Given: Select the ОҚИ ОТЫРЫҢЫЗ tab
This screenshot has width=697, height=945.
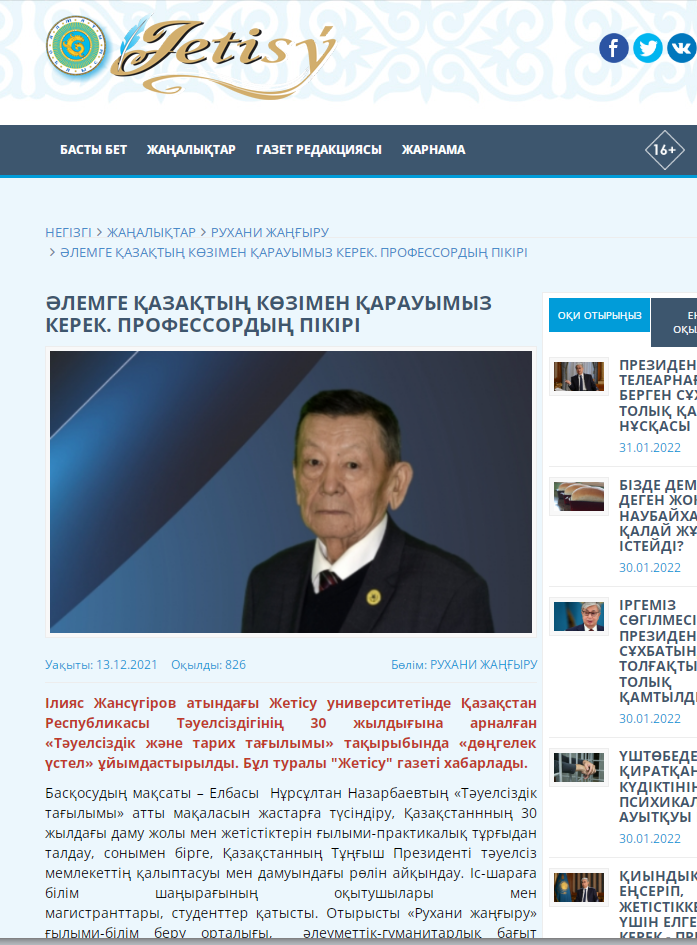Looking at the screenshot, I should point(599,315).
